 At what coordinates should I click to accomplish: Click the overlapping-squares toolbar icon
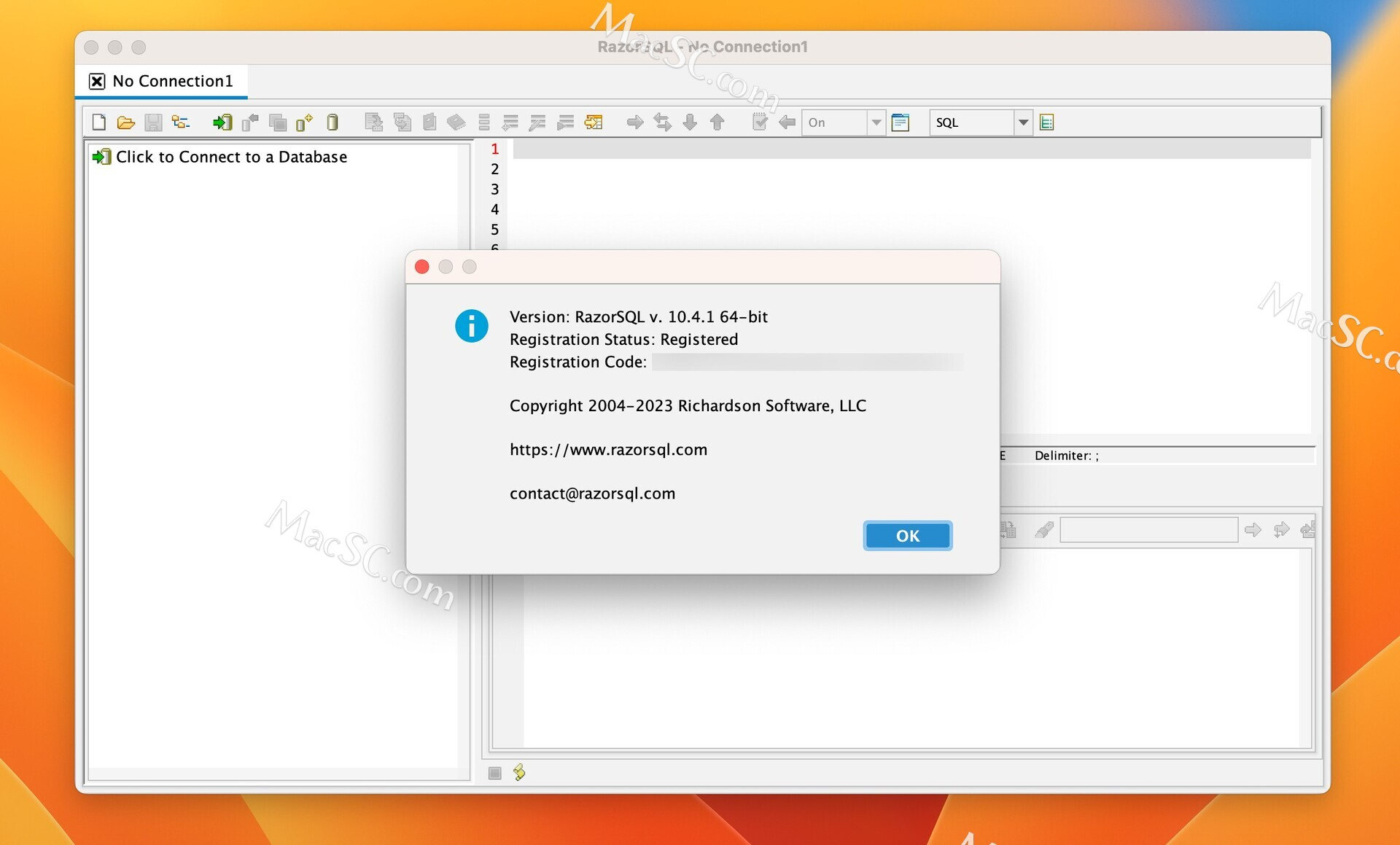tap(277, 122)
